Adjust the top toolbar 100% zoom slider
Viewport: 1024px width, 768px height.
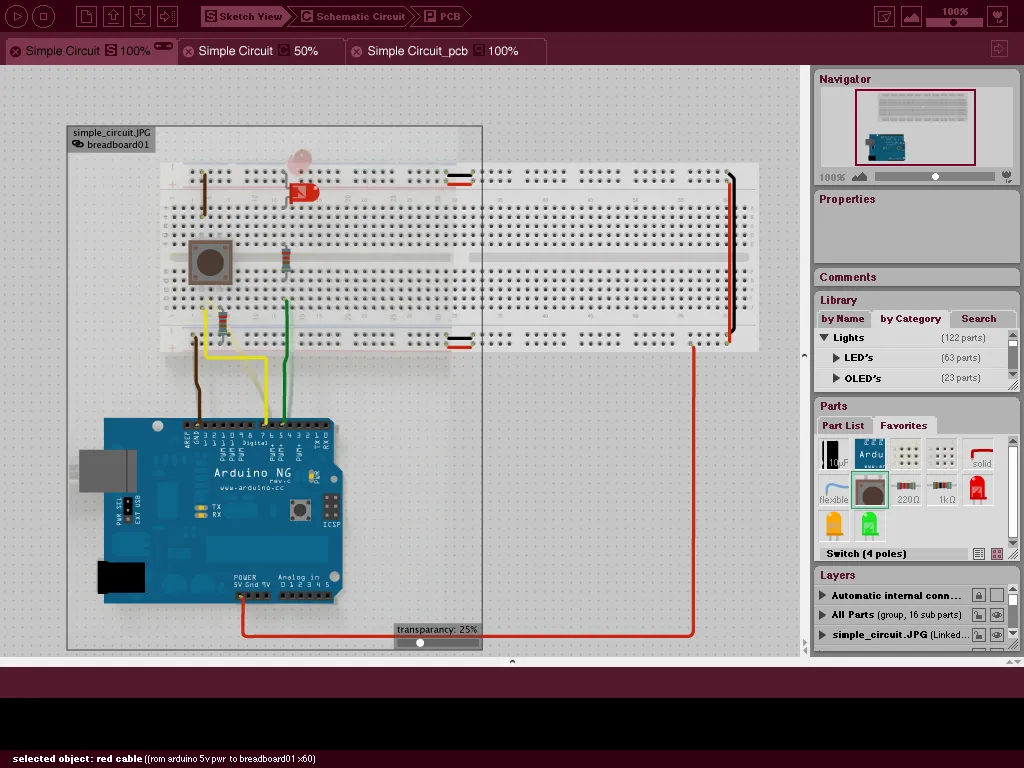[x=954, y=23]
